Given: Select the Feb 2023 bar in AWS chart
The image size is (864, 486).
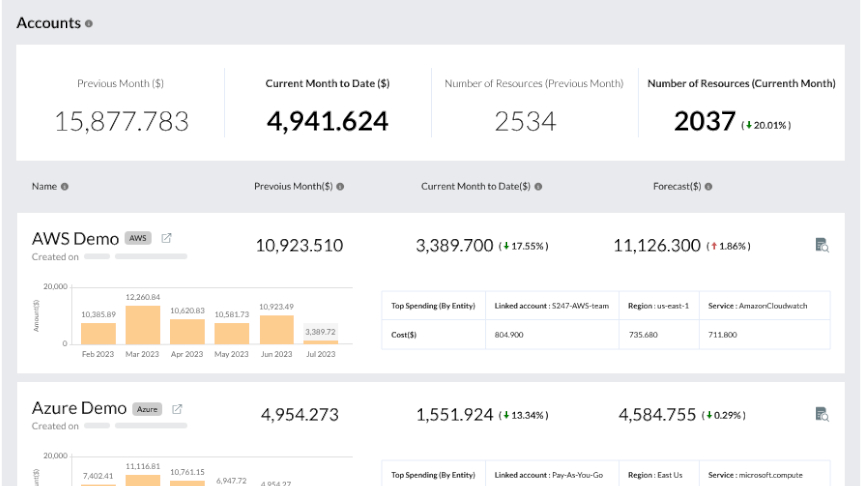Looking at the screenshot, I should [x=98, y=334].
